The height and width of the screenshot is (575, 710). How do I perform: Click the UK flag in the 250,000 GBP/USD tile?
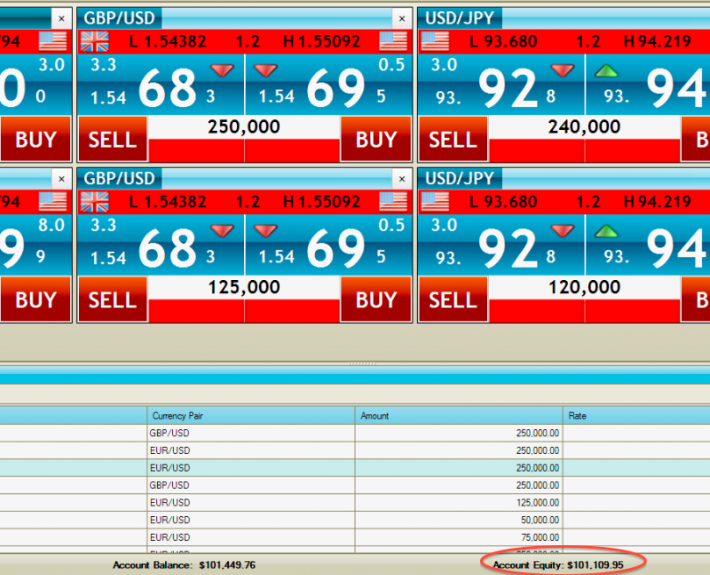click(95, 41)
